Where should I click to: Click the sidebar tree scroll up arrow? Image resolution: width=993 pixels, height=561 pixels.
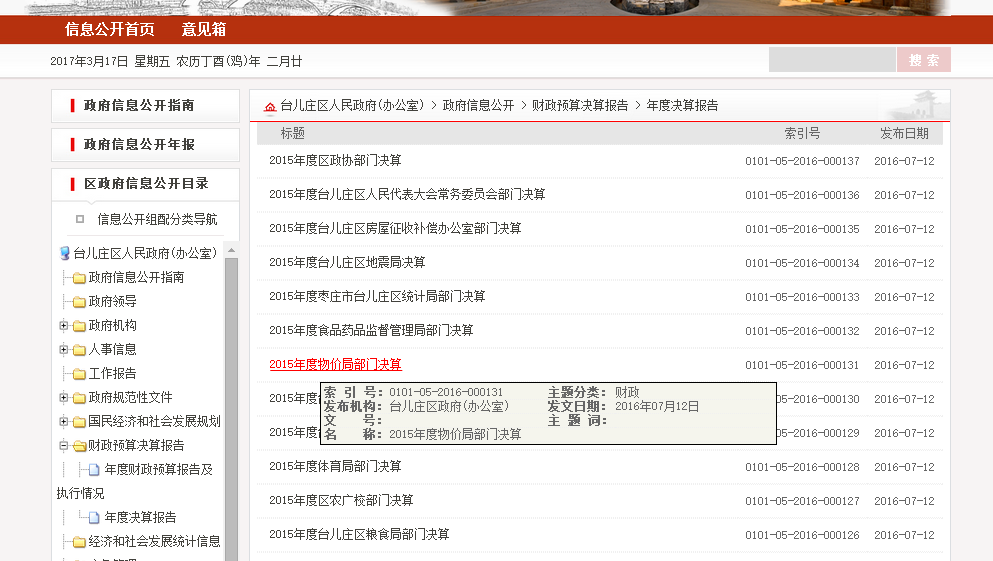232,249
